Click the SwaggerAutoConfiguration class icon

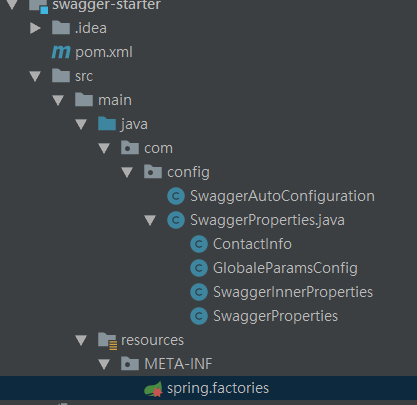[176, 196]
